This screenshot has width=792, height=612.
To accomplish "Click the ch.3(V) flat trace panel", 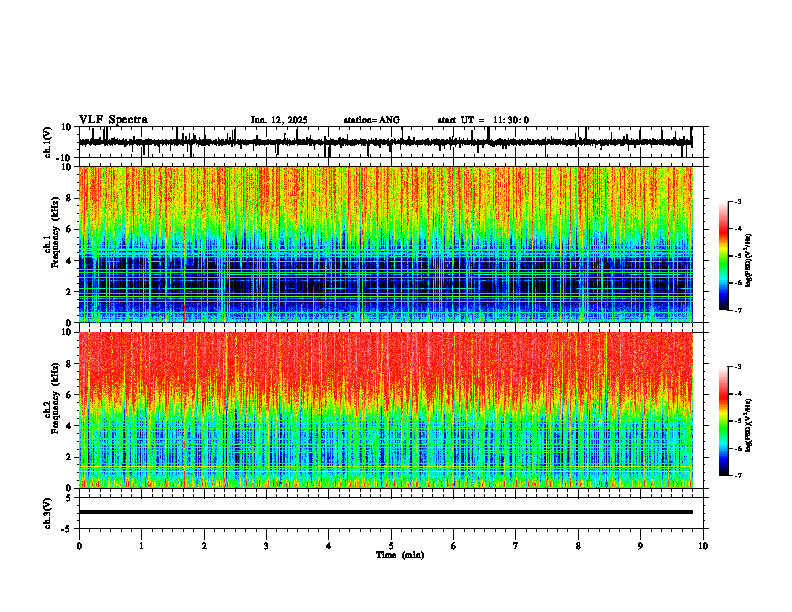I will tap(393, 513).
